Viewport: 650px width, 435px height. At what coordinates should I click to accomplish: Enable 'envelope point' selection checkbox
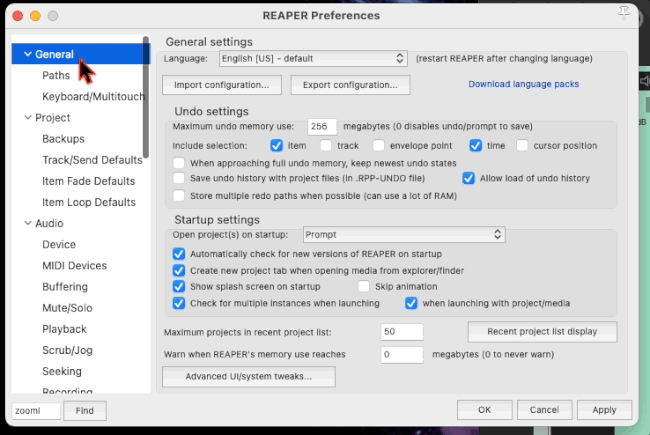pos(378,146)
